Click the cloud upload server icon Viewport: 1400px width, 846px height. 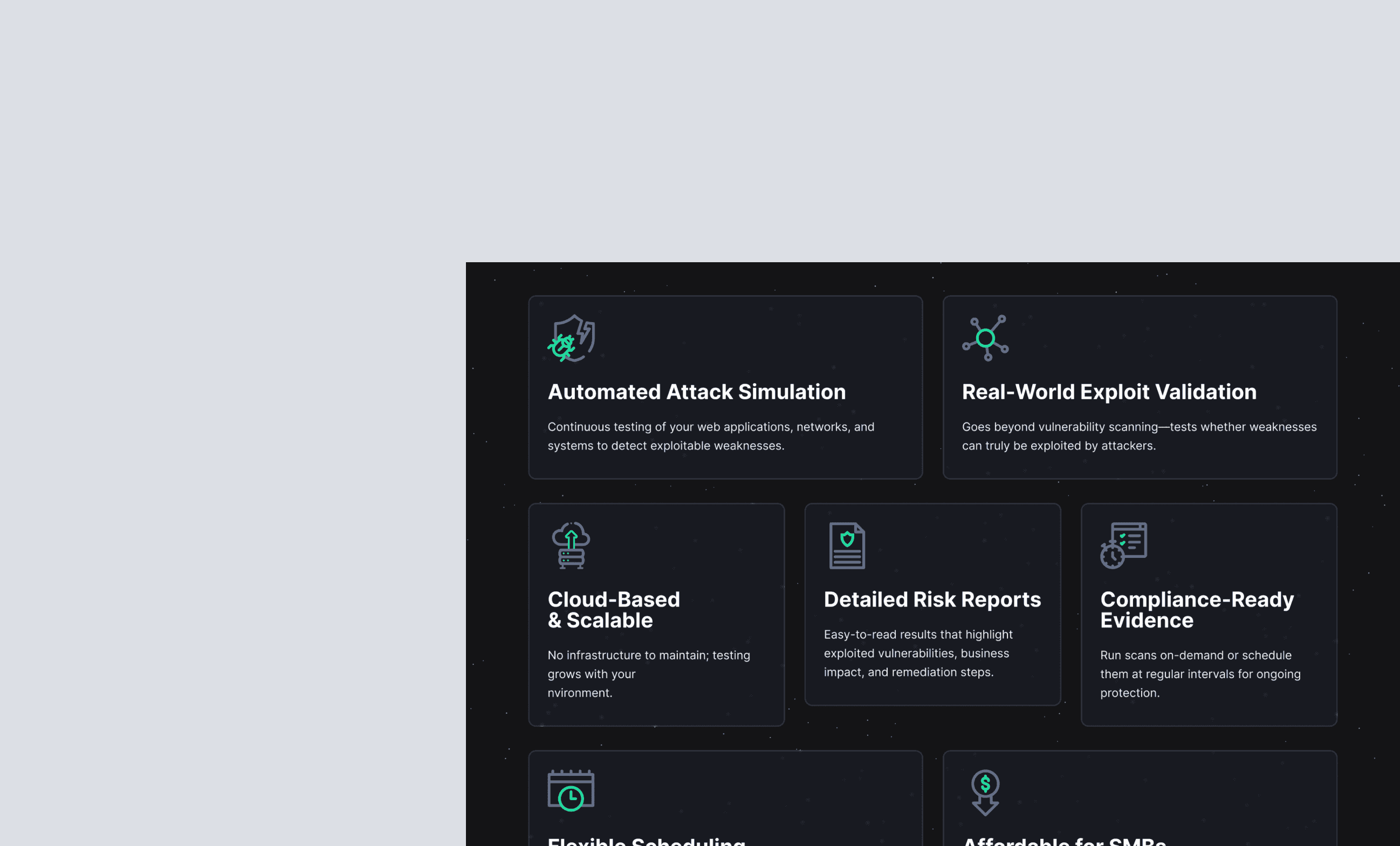coord(571,545)
